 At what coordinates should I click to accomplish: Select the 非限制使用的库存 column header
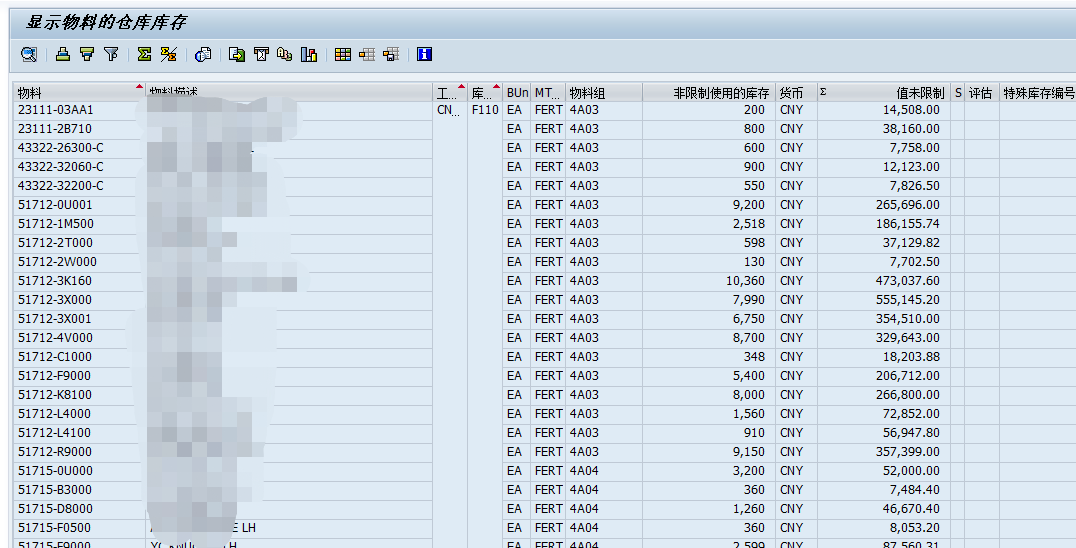709,93
